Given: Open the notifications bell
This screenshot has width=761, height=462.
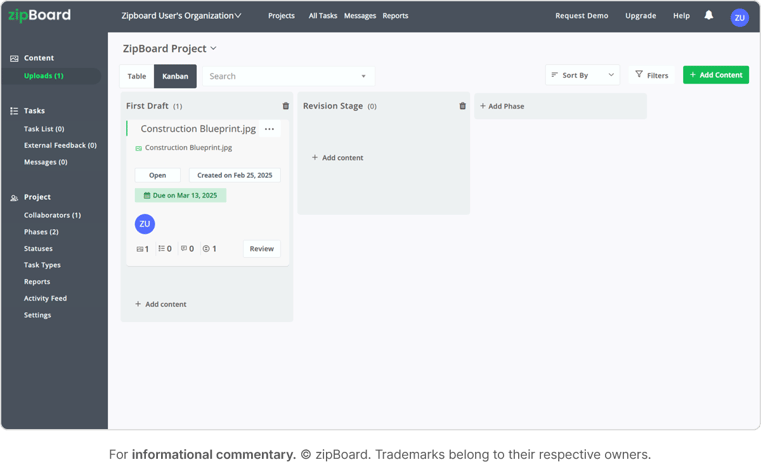Looking at the screenshot, I should (709, 15).
